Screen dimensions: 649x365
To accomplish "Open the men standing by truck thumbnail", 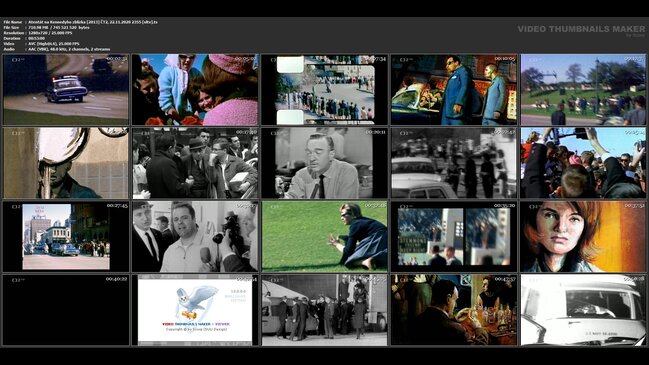I will (324, 310).
